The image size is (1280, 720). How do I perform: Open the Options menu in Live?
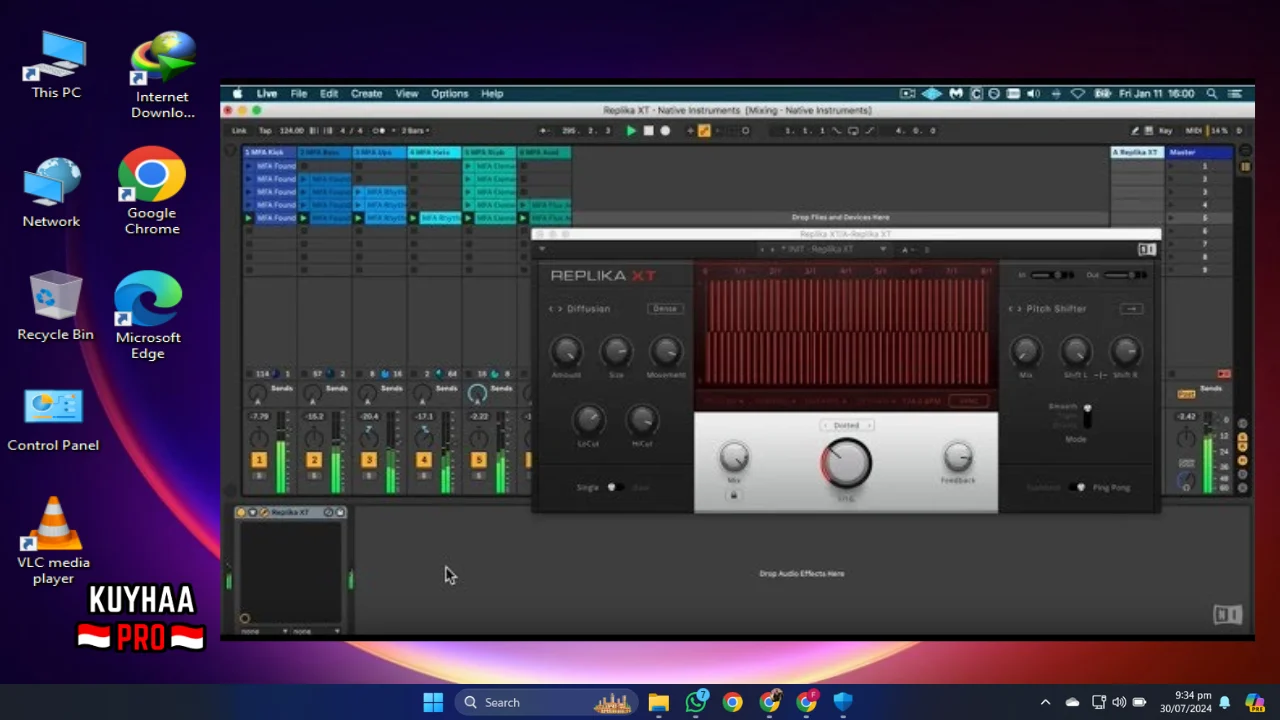pos(449,93)
